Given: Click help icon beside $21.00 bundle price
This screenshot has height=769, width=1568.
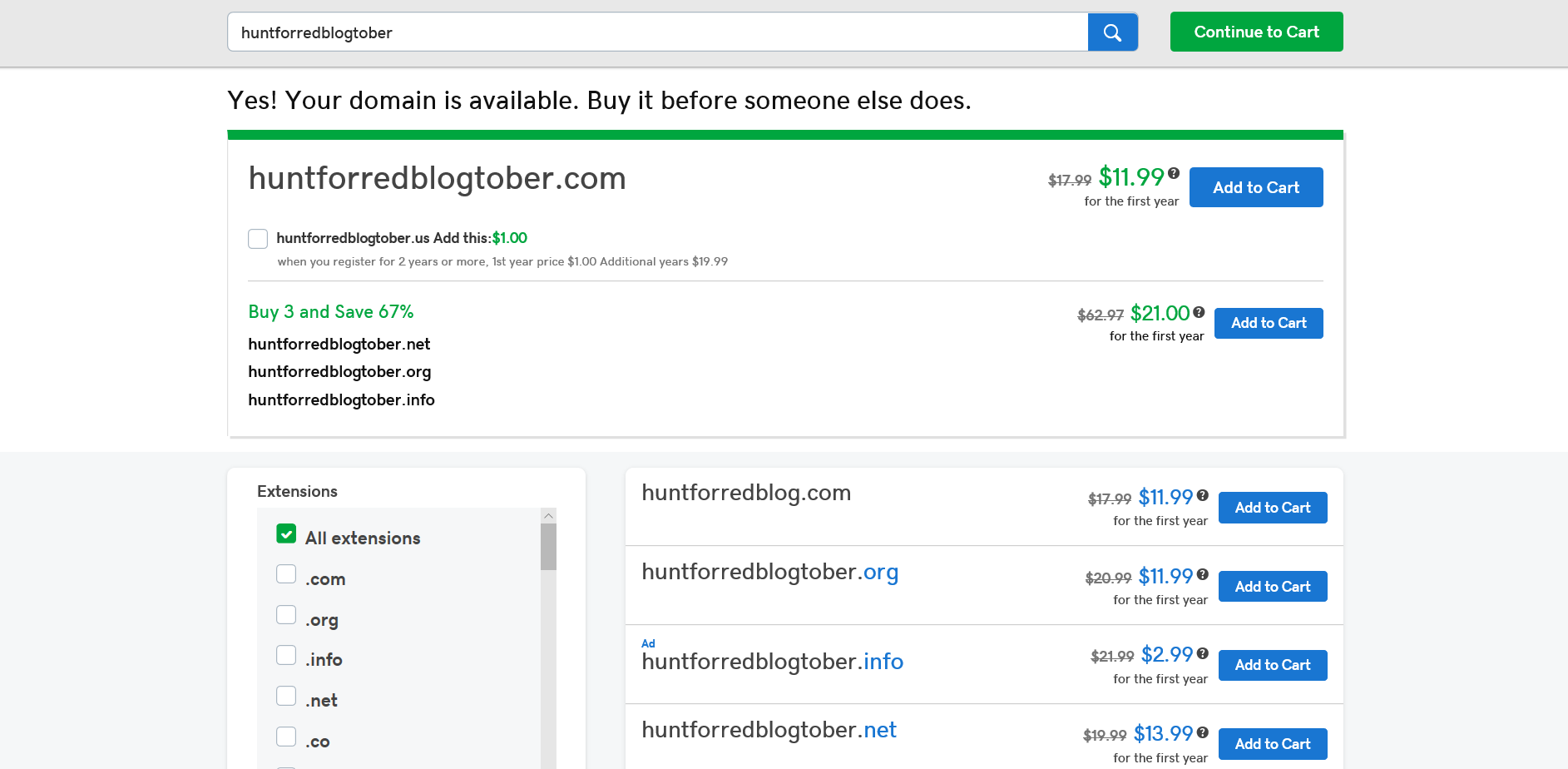Looking at the screenshot, I should 1199,312.
